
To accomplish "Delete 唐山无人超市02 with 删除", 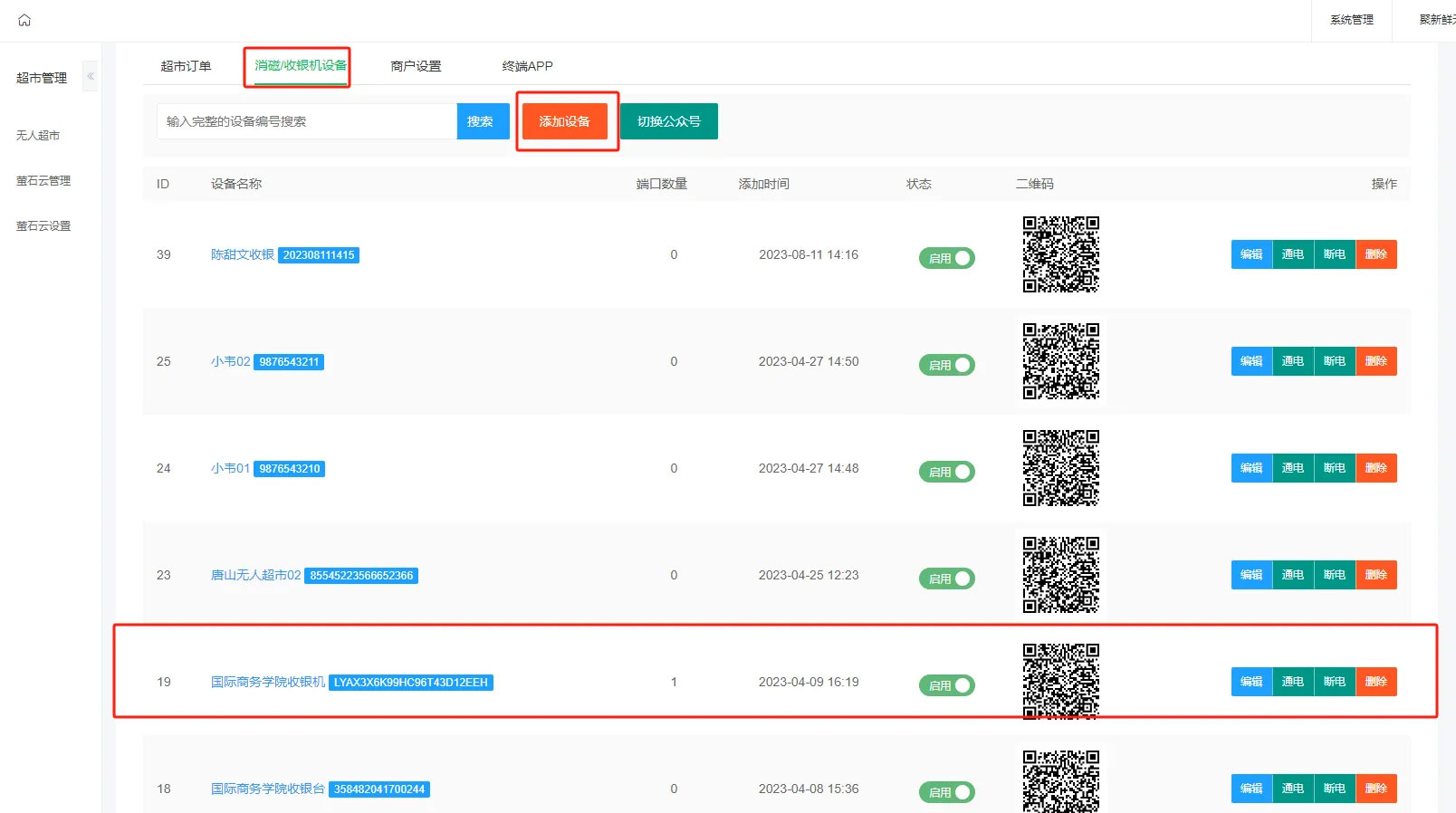I will click(1376, 575).
